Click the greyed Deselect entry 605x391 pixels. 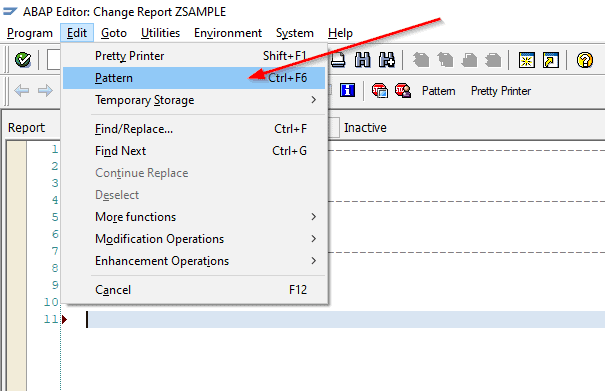click(195, 195)
